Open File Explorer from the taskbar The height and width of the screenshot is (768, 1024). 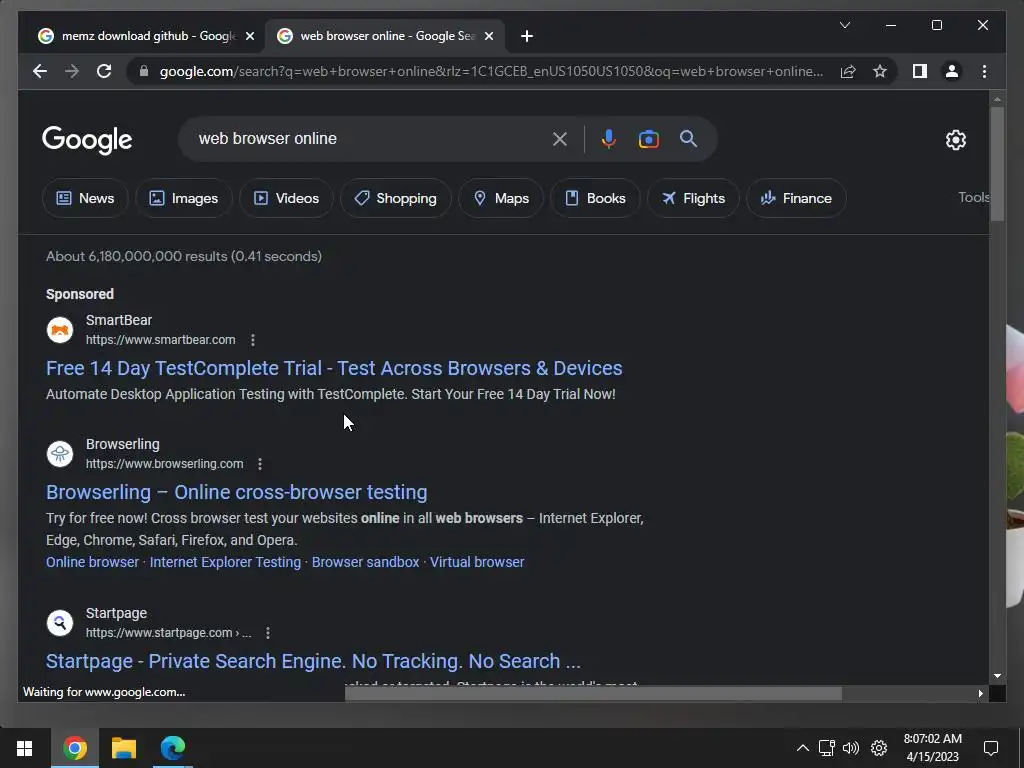123,748
